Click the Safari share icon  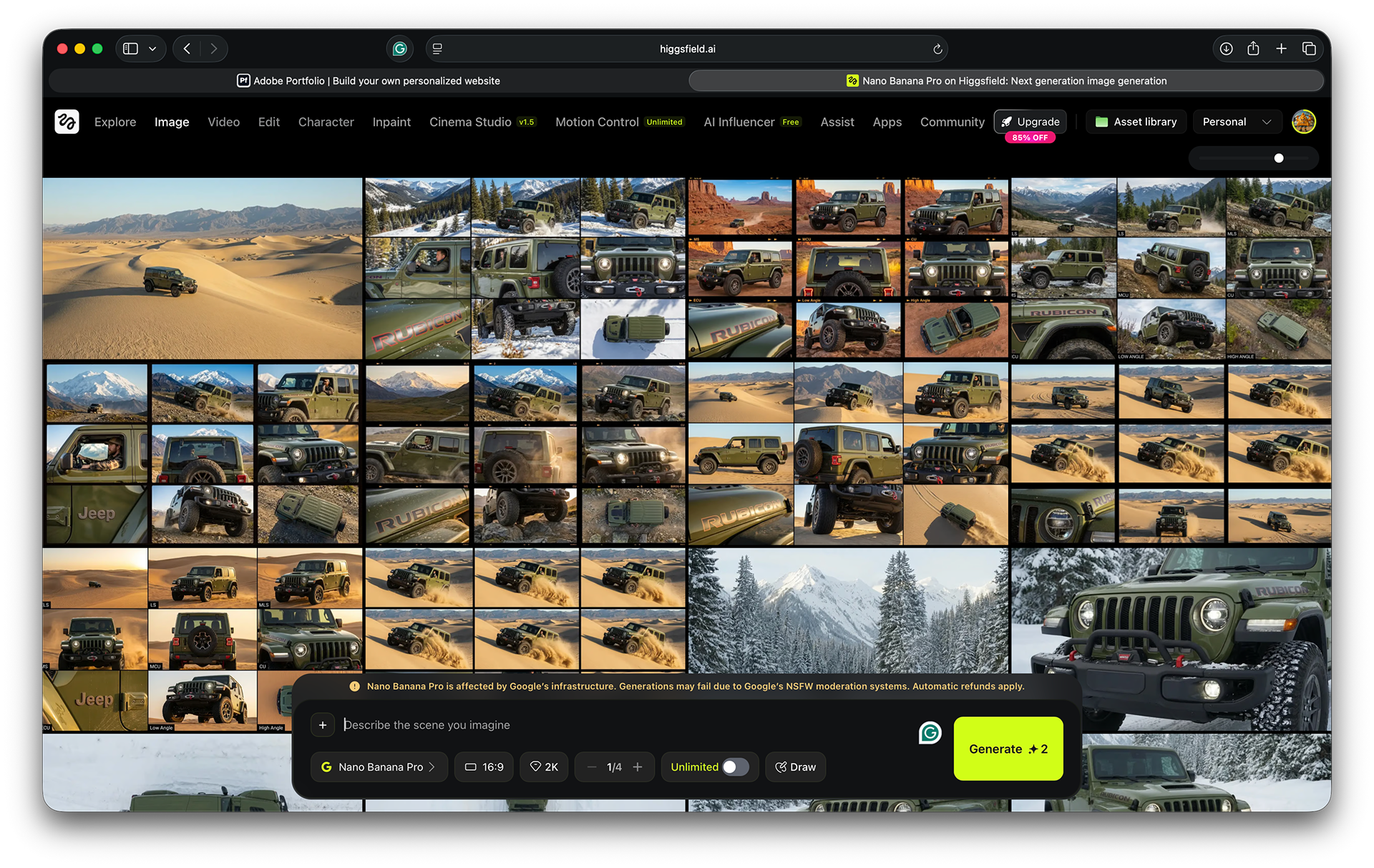tap(1253, 49)
